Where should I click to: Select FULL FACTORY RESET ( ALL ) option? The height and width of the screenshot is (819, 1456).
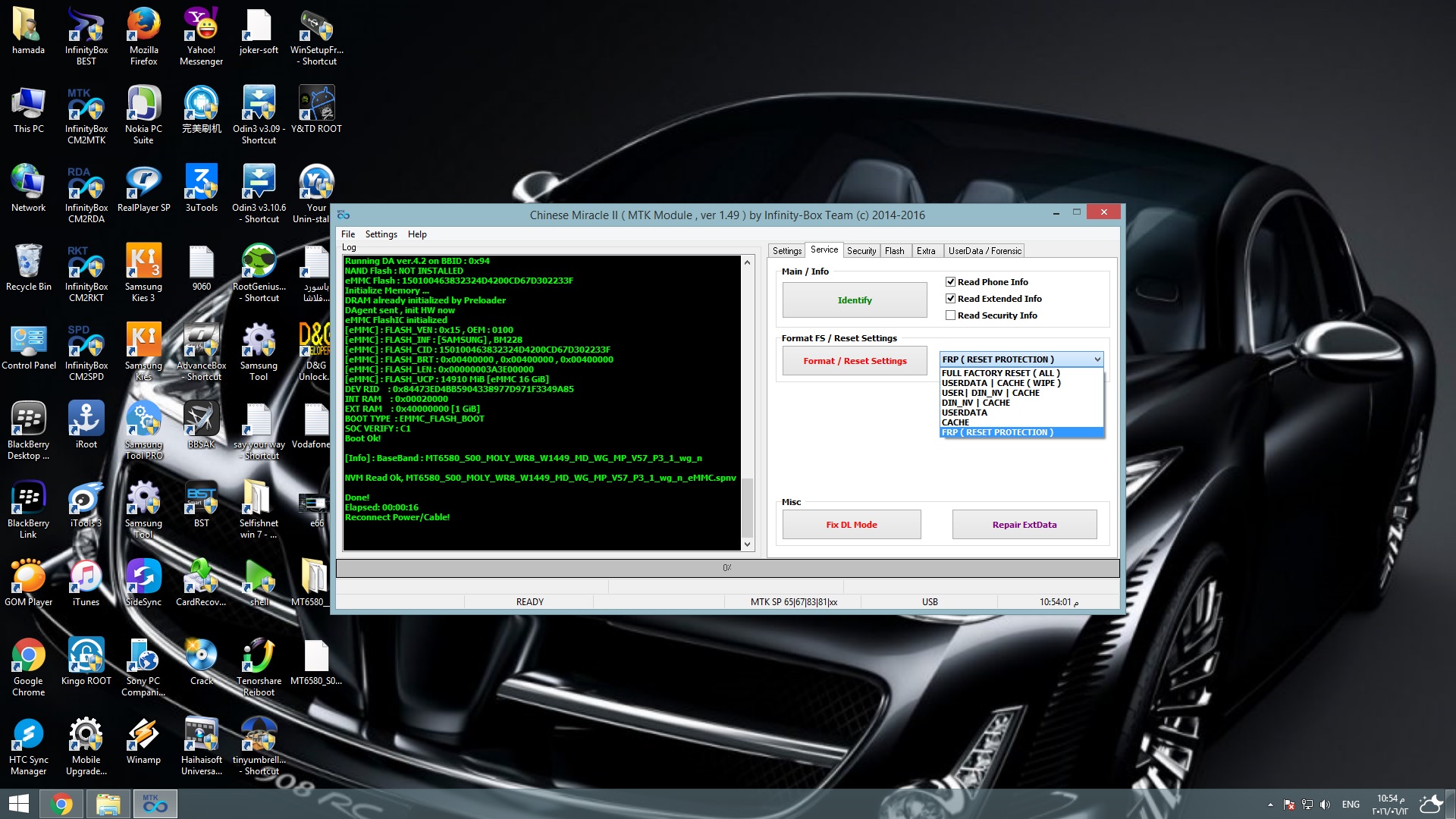click(x=1000, y=373)
